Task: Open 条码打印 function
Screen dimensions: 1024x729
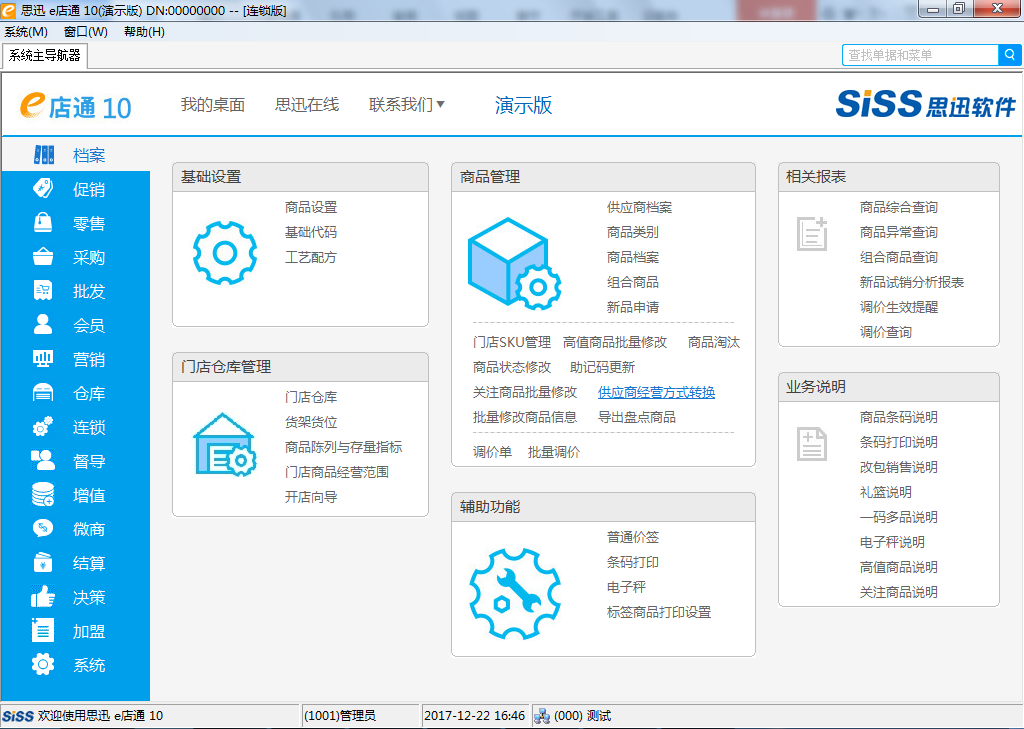Action: 633,562
